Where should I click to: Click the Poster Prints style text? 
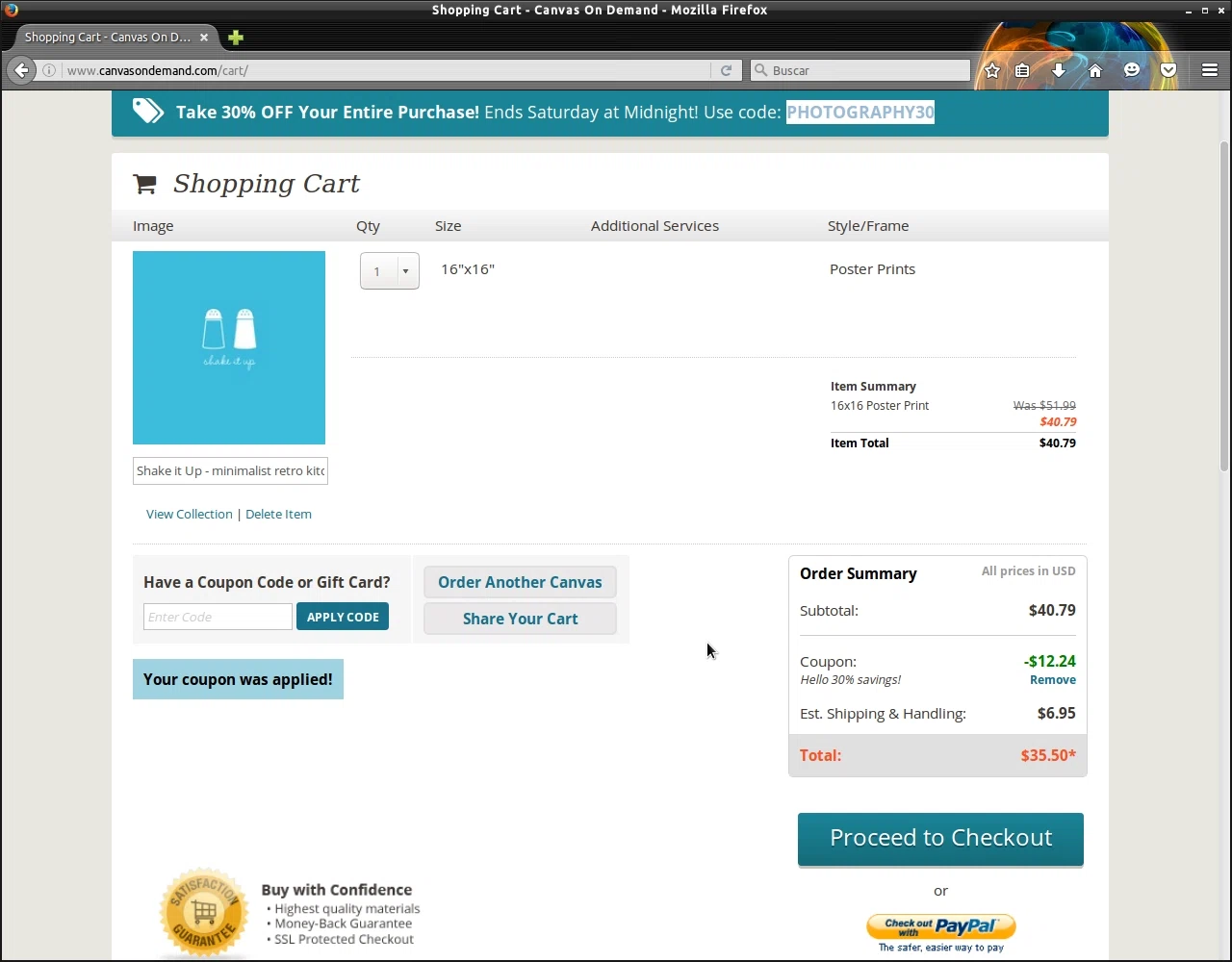click(x=872, y=269)
